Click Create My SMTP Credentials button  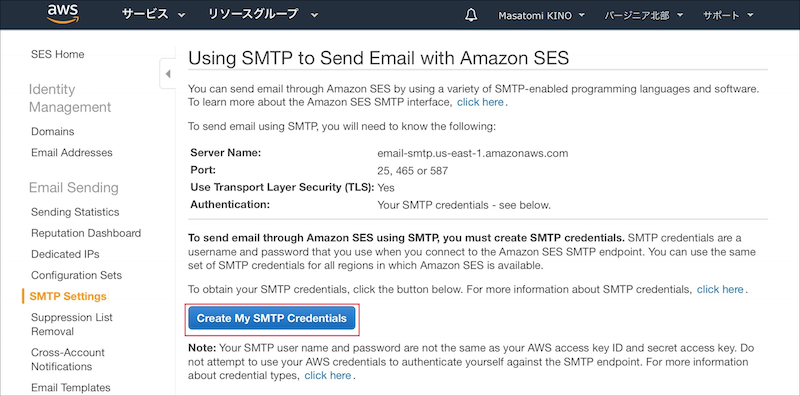click(272, 318)
